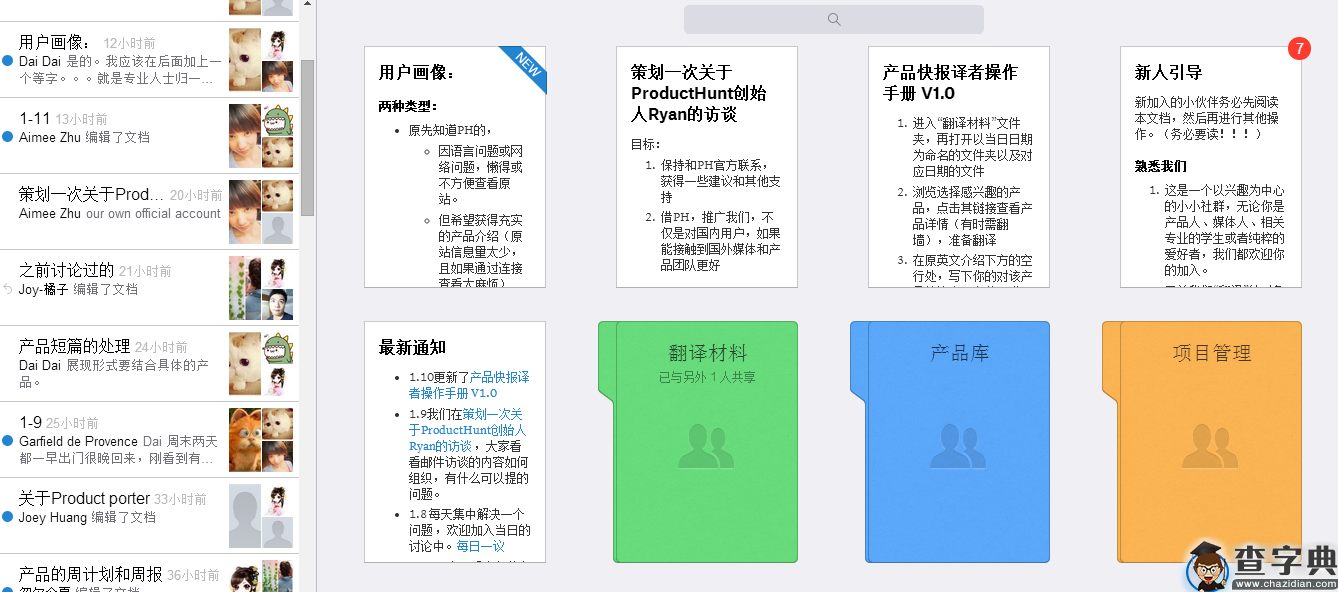Click the blue unread dot beside Joey Huang
Viewport: 1338px width, 592px height.
pyautogui.click(x=8, y=518)
